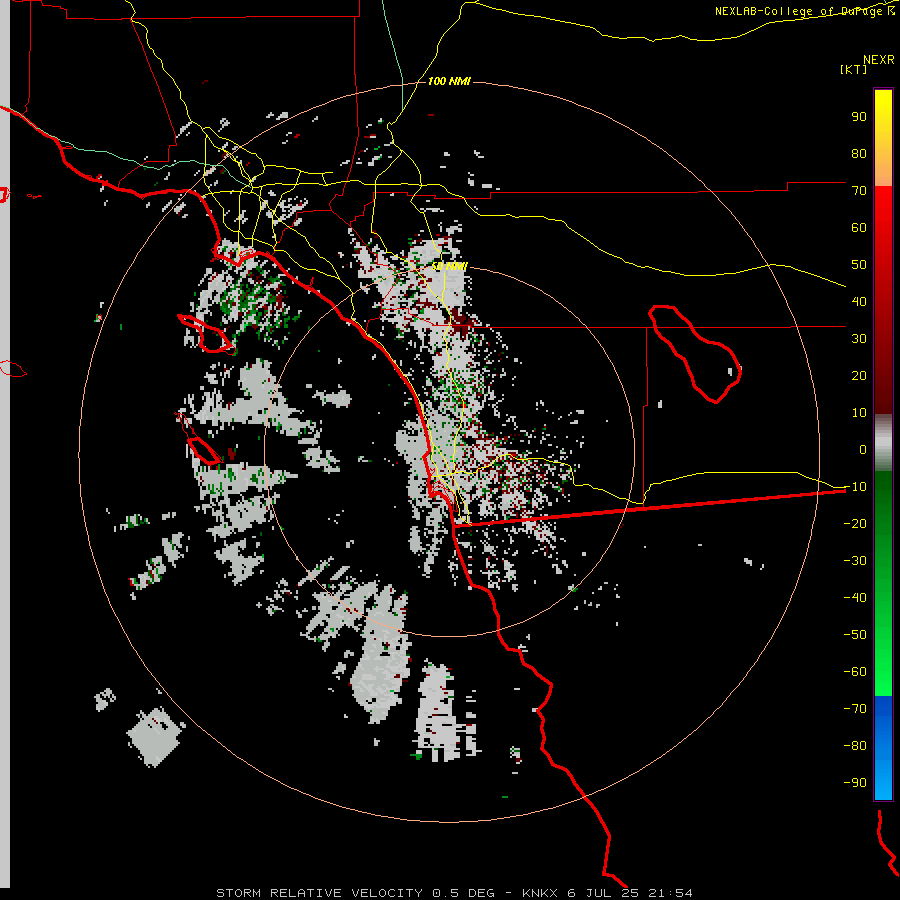Image resolution: width=900 pixels, height=900 pixels.
Task: Select the -80 value on velocity scale
Action: point(855,746)
